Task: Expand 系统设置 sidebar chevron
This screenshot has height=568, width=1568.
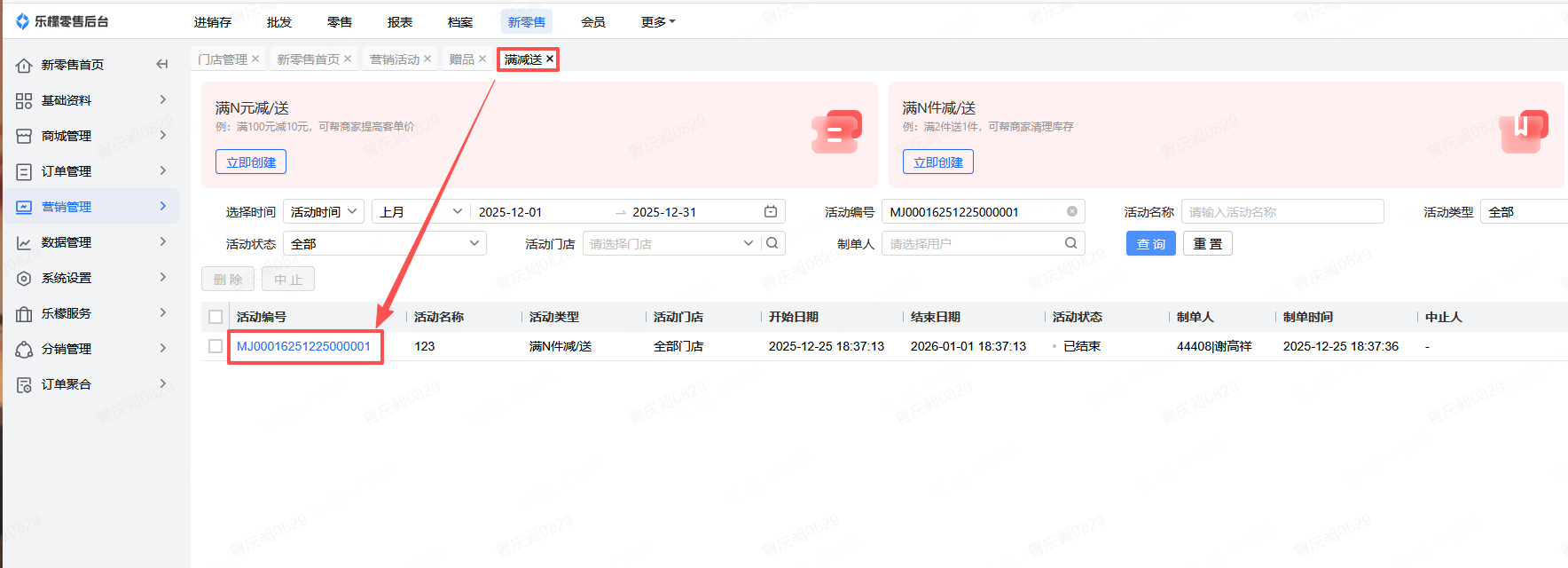Action: point(162,277)
